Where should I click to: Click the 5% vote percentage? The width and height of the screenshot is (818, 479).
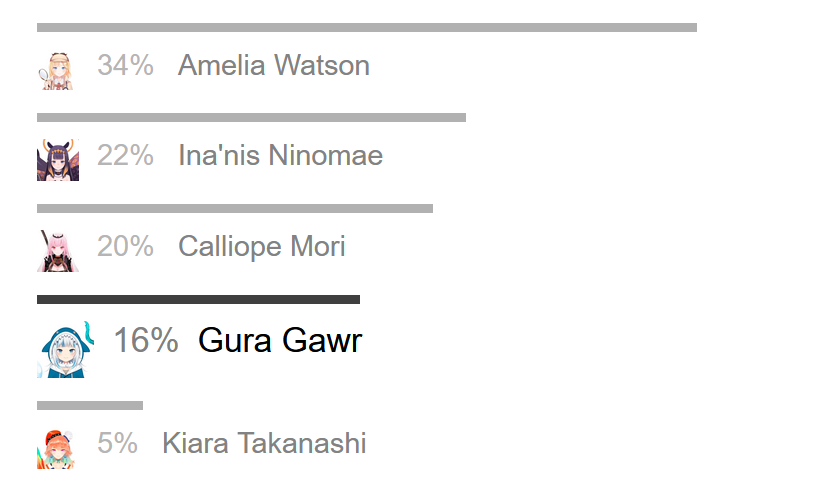tap(117, 444)
